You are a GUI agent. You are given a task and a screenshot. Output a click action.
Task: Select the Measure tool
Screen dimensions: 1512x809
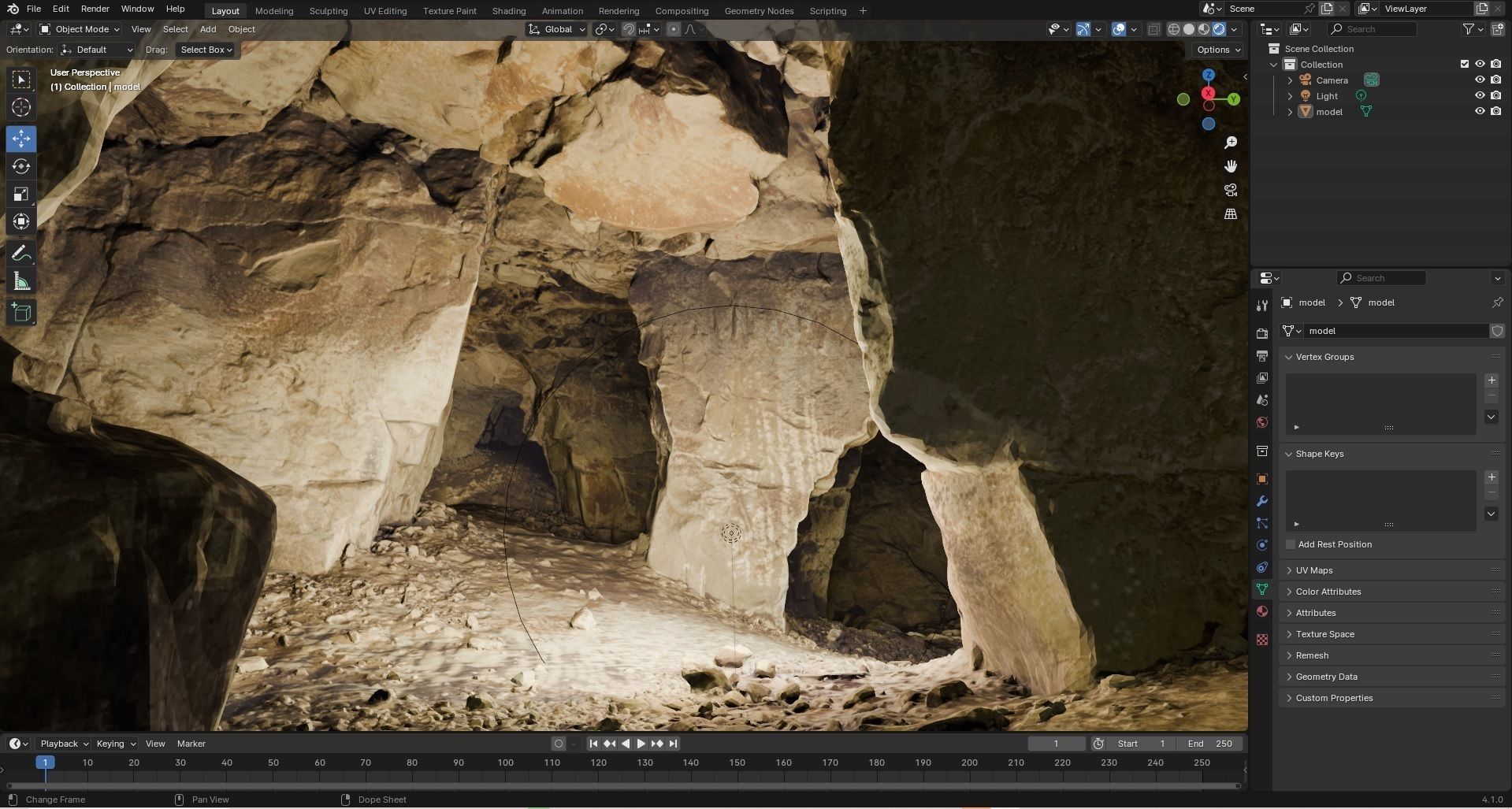[21, 281]
